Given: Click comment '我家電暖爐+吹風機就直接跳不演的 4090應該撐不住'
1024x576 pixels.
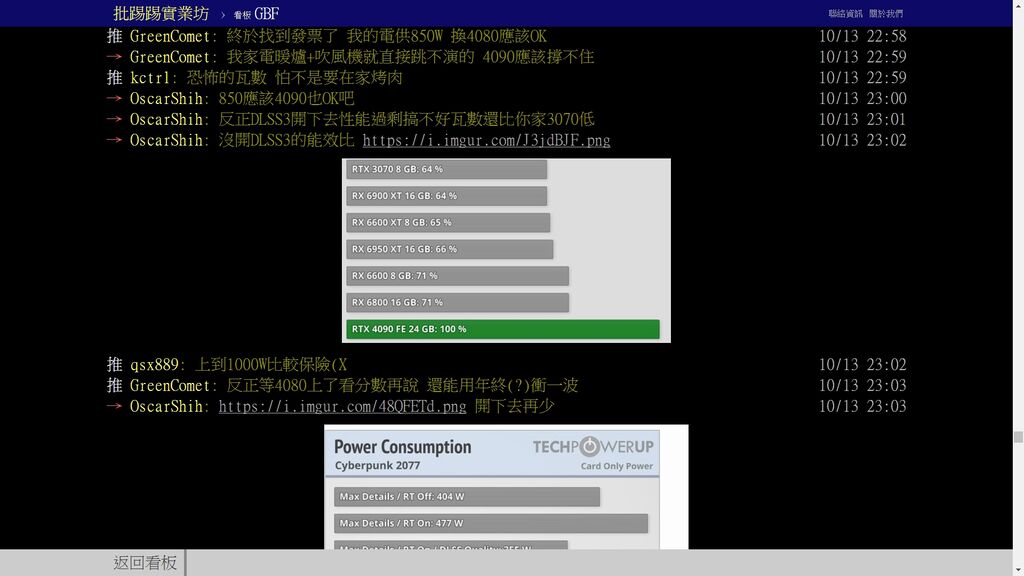Looking at the screenshot, I should click(410, 57).
